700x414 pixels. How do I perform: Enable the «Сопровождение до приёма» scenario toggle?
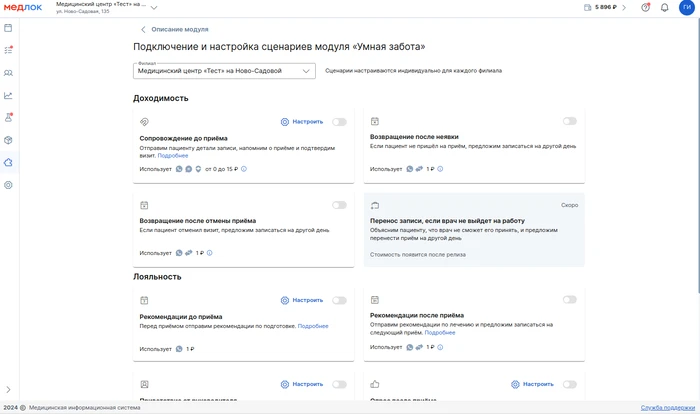pyautogui.click(x=339, y=122)
